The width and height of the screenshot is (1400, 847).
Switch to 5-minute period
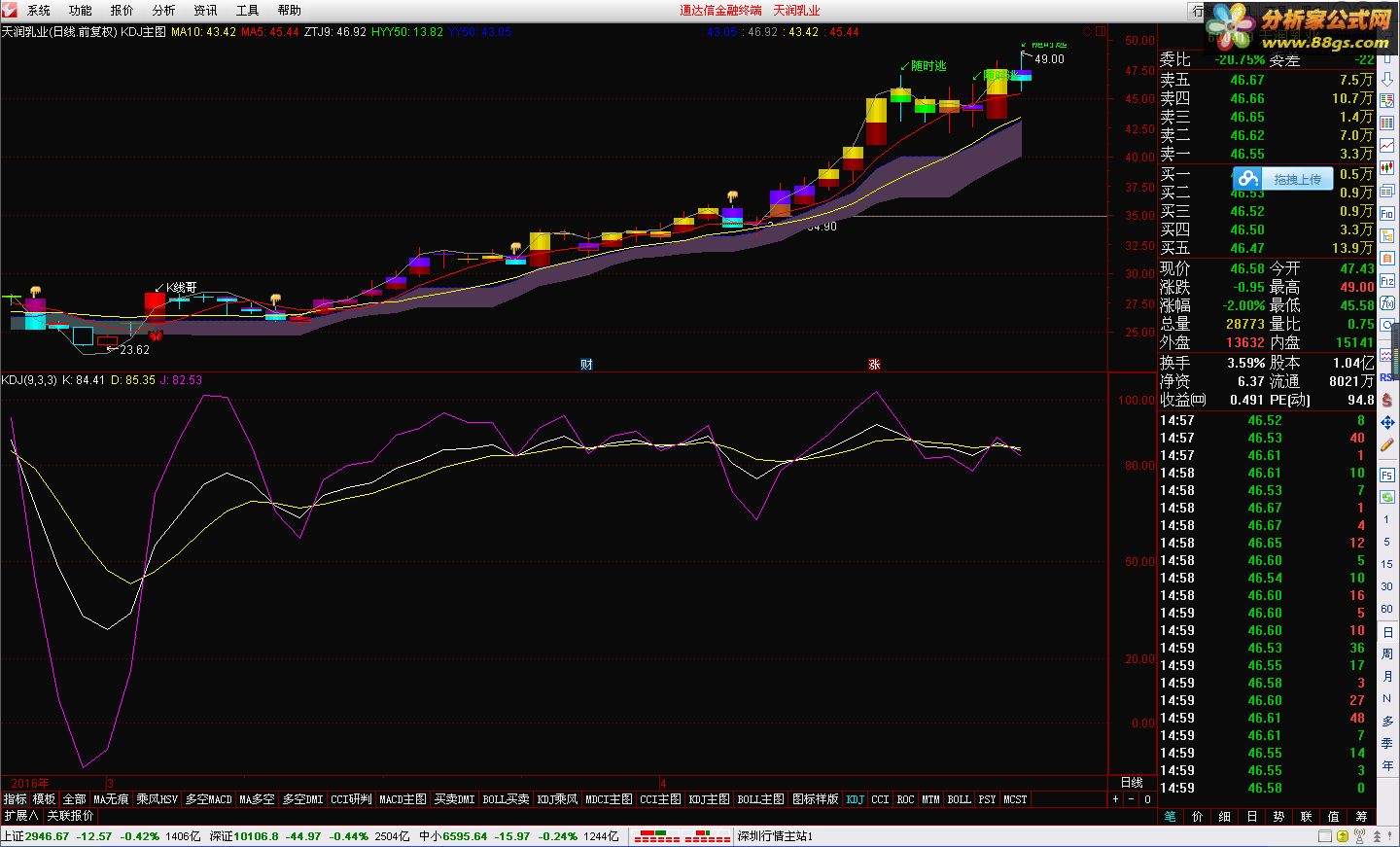point(1387,542)
